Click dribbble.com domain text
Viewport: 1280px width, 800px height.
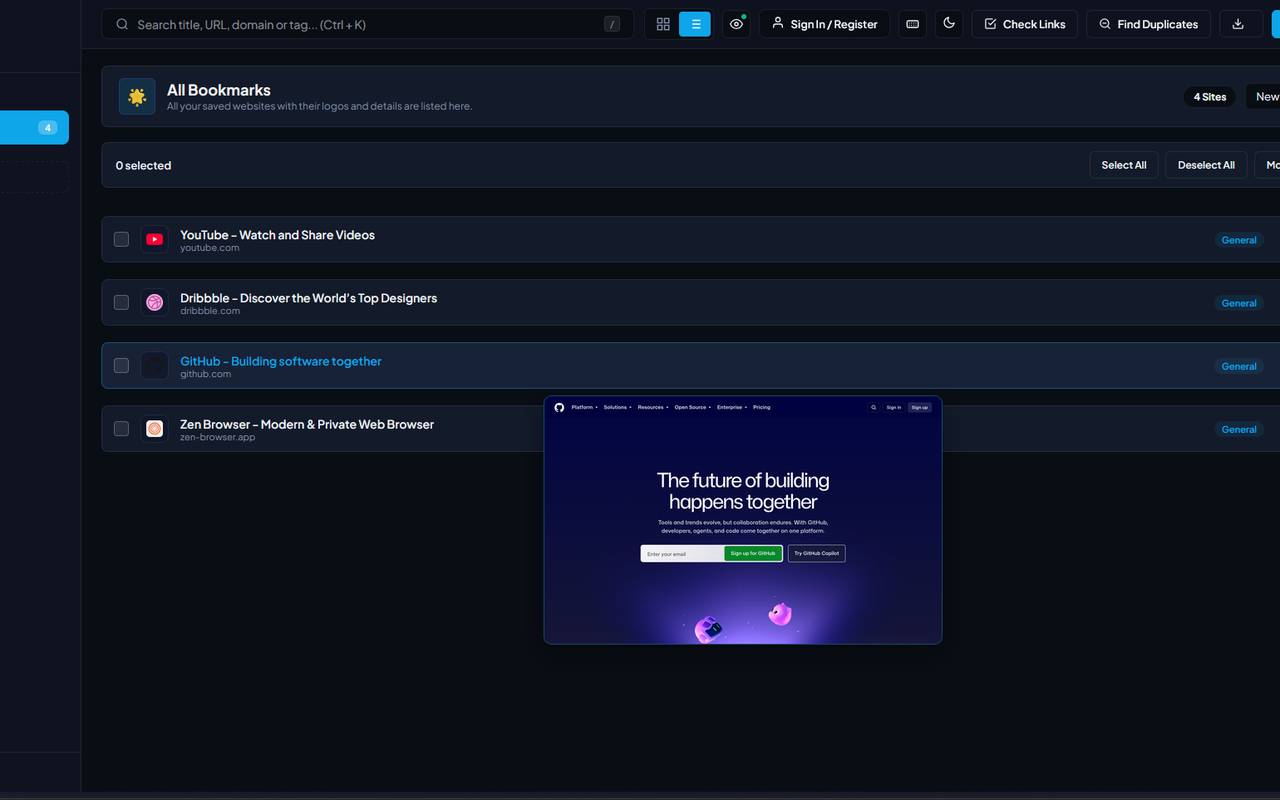(x=210, y=311)
